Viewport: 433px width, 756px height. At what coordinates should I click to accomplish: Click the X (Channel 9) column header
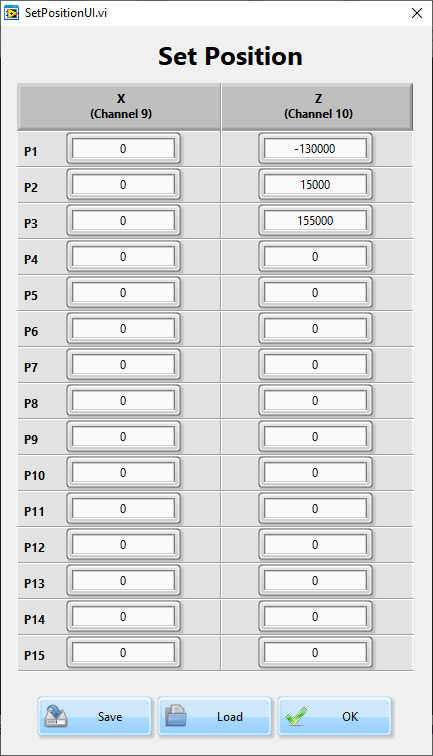coord(119,107)
